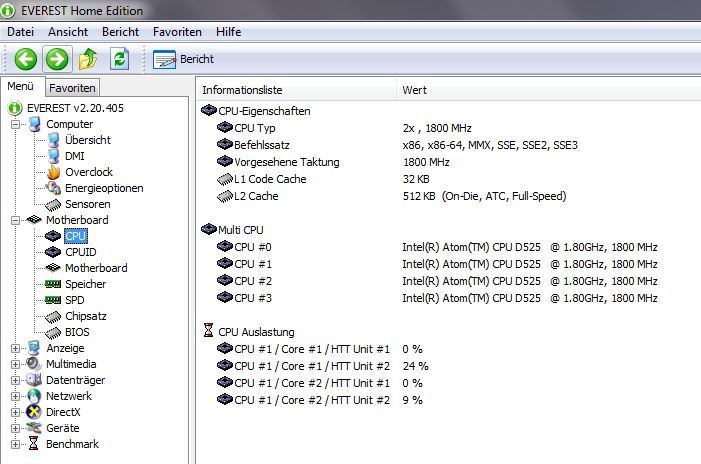This screenshot has width=701, height=464.
Task: Select Motherboard sub-item under Motherboard
Action: [96, 268]
